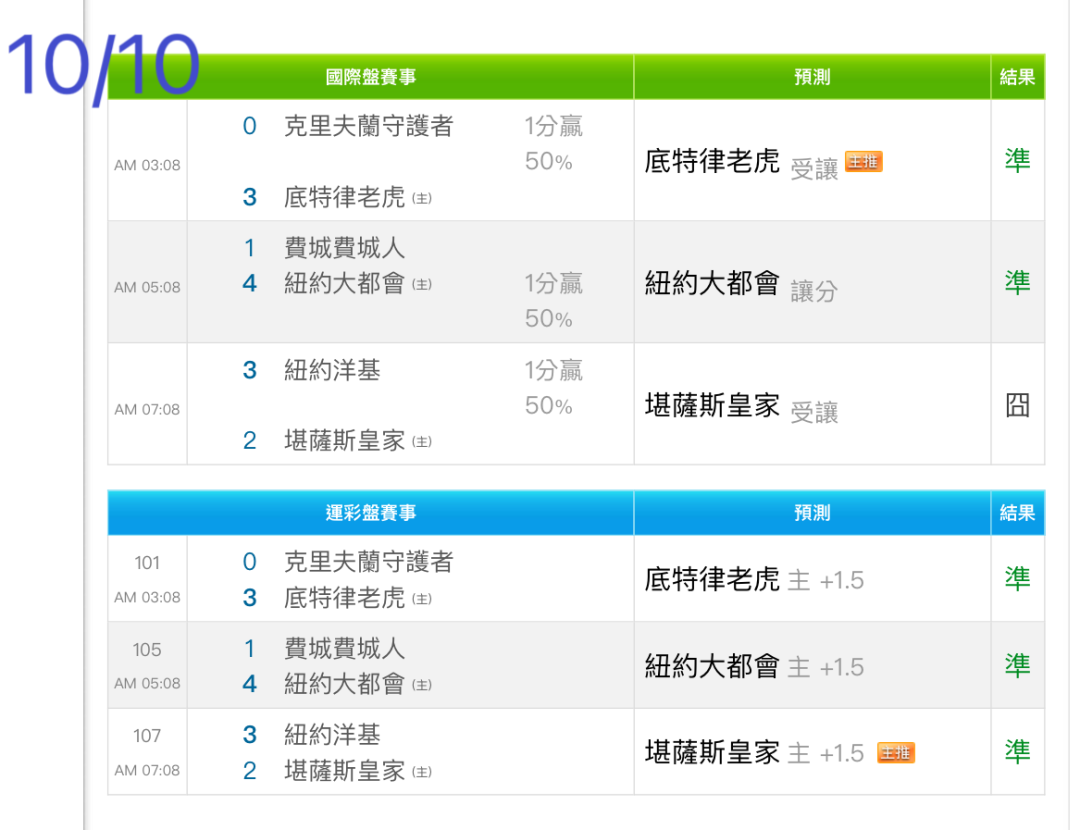Click the 1分贏 50% odds beside 紐約洋基
The image size is (1080, 830).
click(x=553, y=388)
